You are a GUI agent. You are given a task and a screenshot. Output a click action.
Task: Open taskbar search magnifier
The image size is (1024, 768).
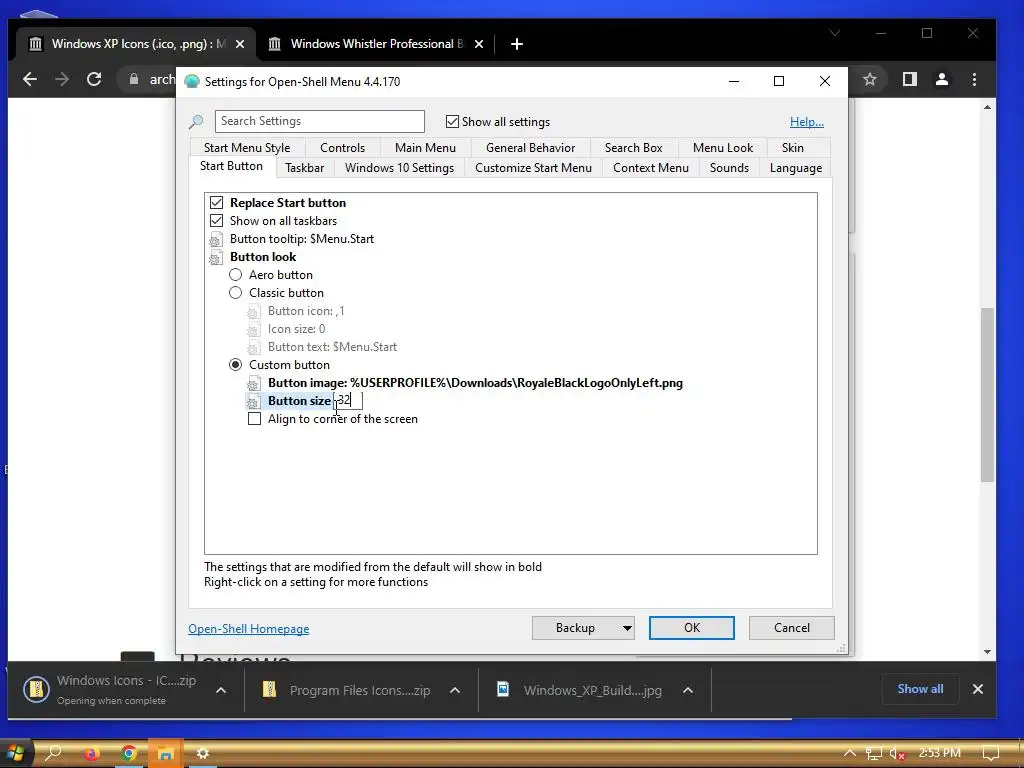click(x=53, y=753)
